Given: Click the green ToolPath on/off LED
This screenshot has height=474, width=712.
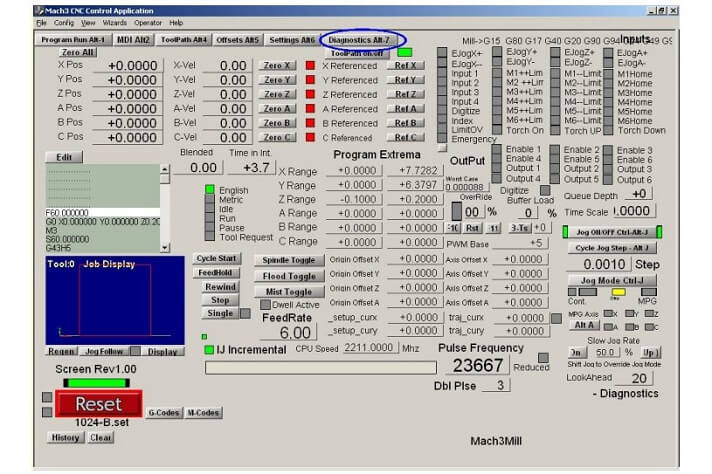Looking at the screenshot, I should (x=404, y=53).
